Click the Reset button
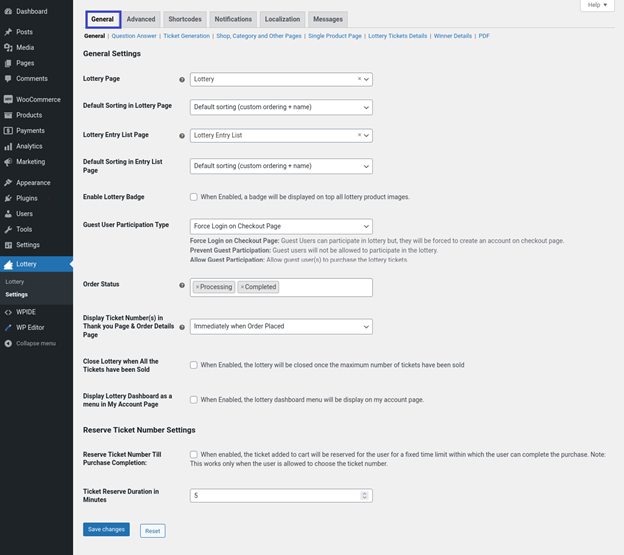 (153, 531)
